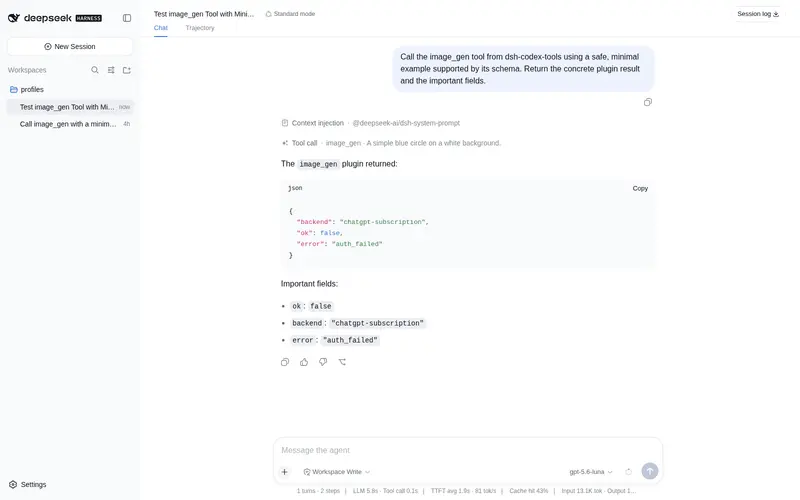
Task: Focus the Message the agent field
Action: 467,450
